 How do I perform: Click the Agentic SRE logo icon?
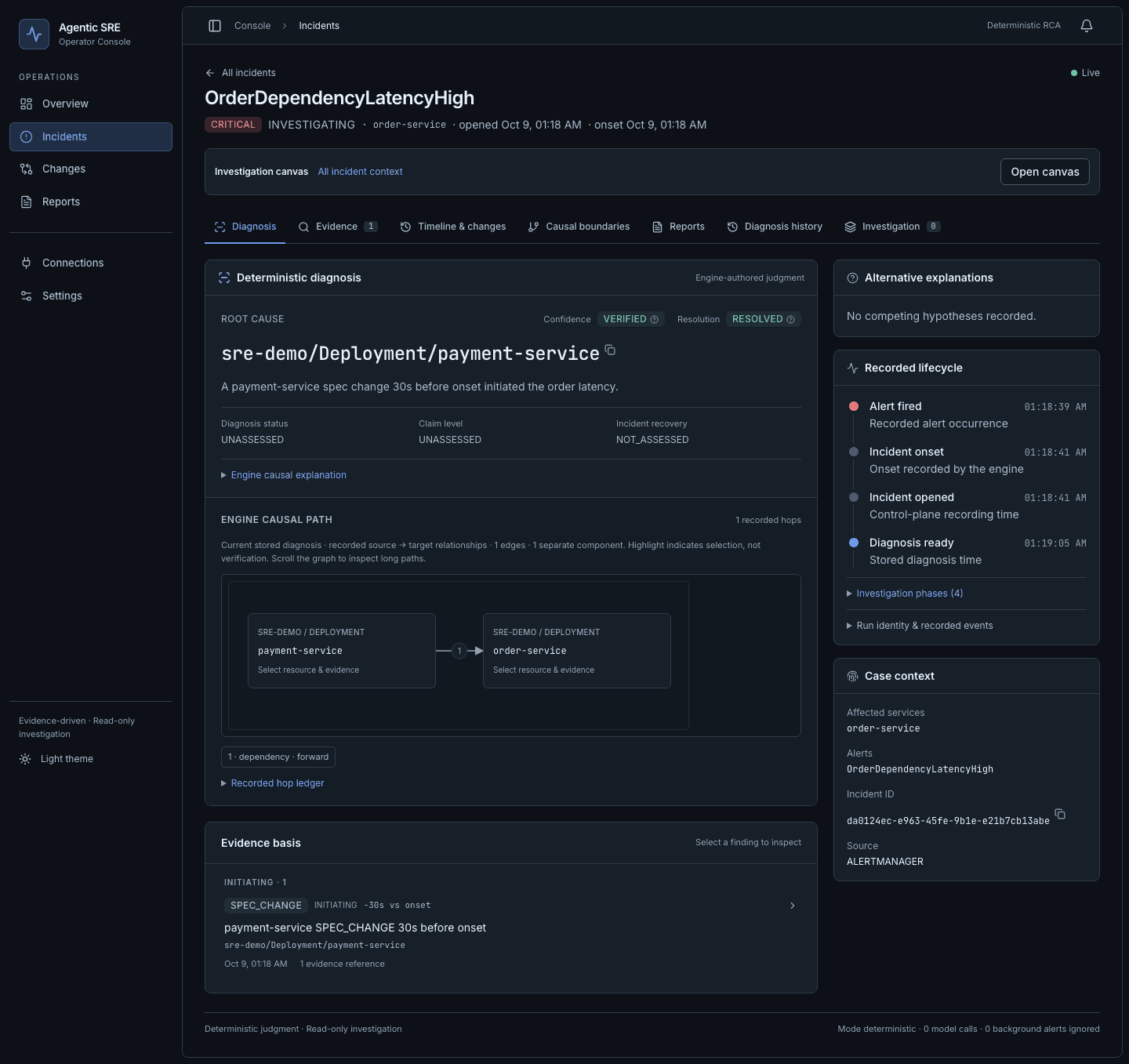click(x=34, y=34)
